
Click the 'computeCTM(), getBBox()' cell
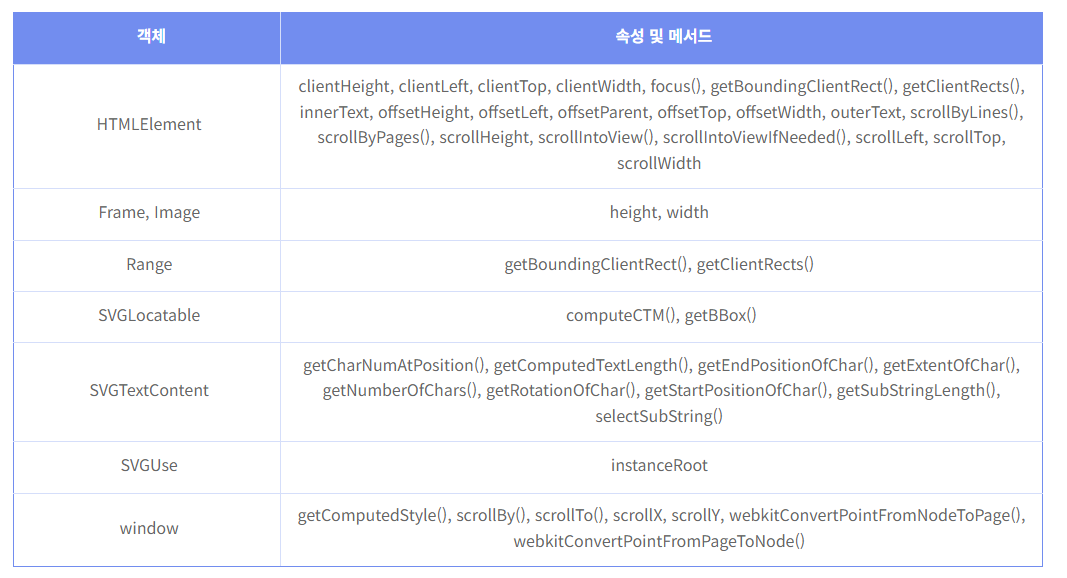coord(661,317)
